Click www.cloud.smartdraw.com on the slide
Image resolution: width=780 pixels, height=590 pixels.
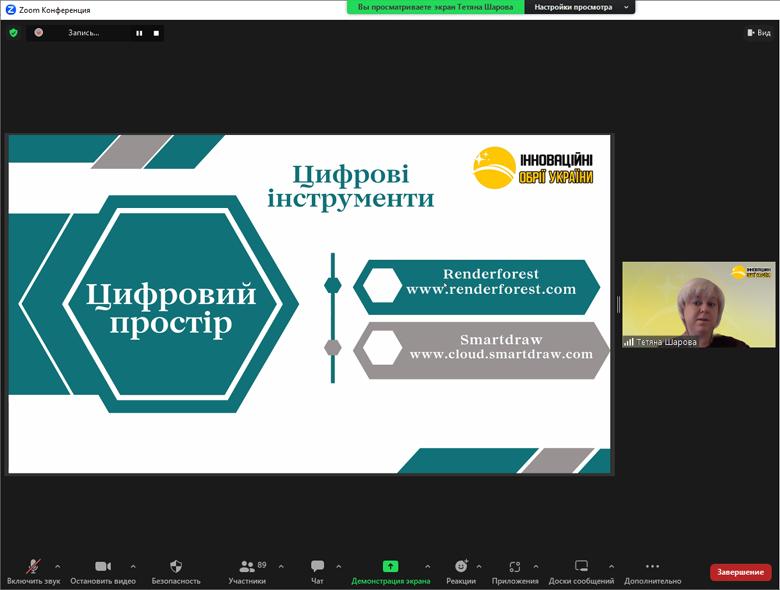tap(501, 354)
